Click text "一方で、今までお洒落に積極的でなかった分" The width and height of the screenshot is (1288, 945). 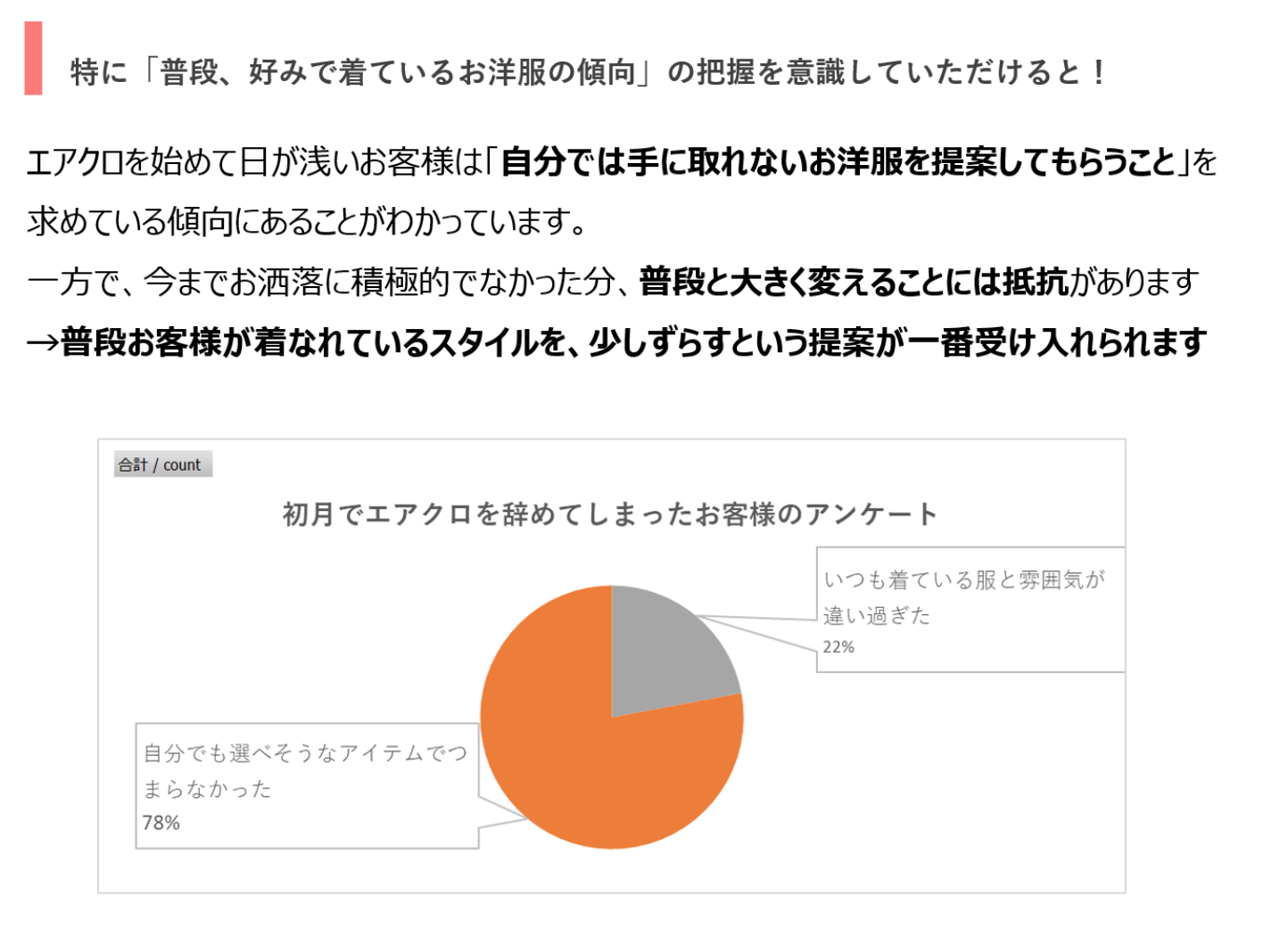point(321,283)
